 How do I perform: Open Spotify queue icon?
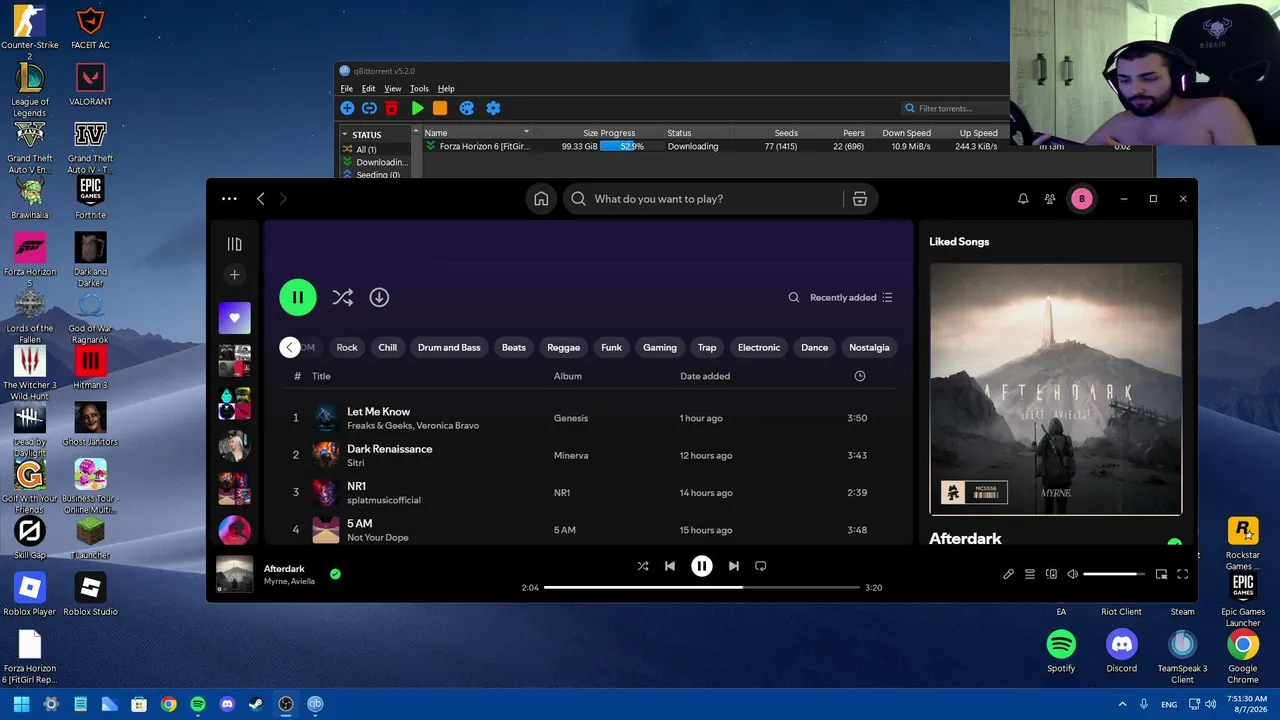tap(1030, 574)
